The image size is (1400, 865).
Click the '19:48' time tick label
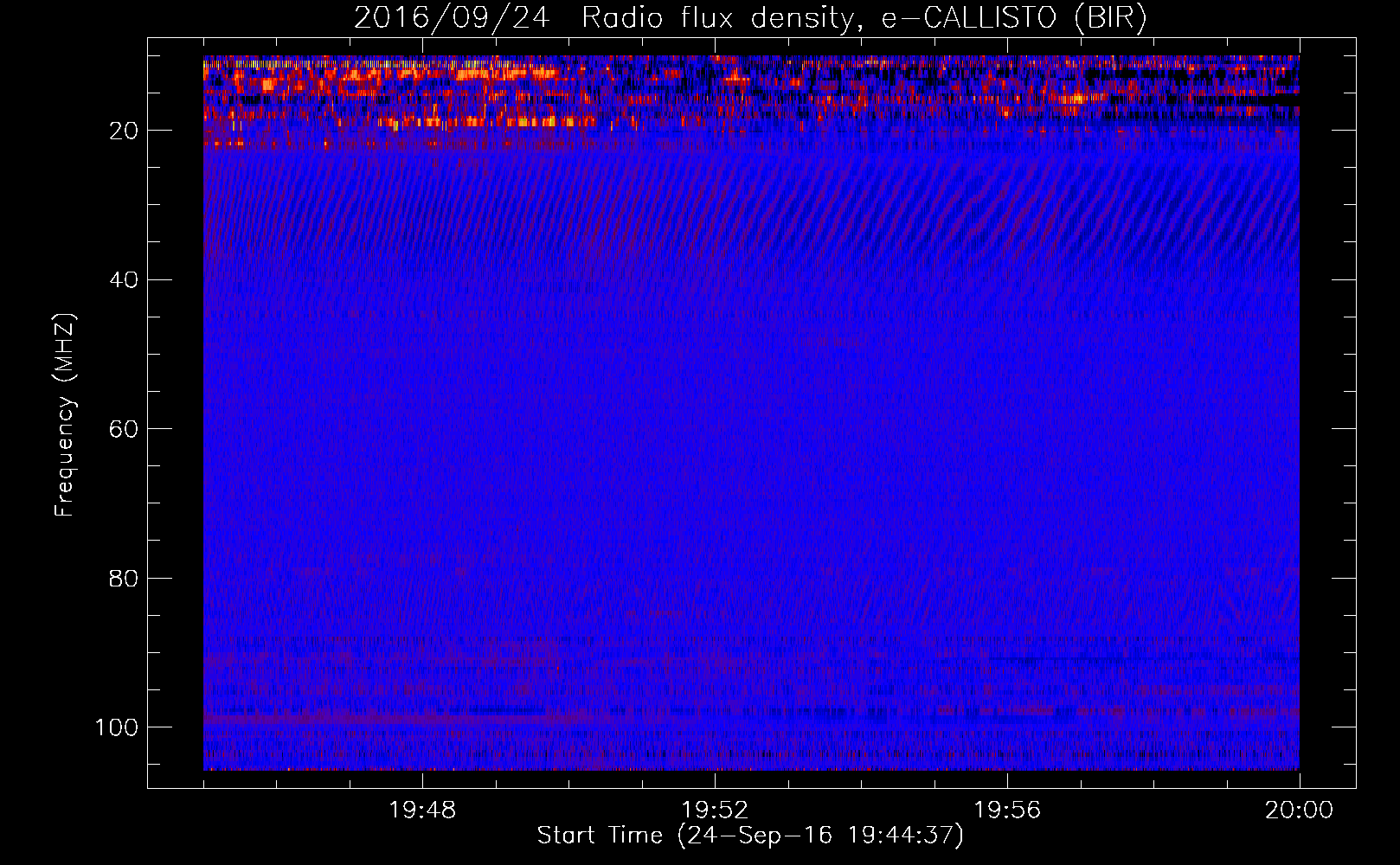click(x=422, y=811)
